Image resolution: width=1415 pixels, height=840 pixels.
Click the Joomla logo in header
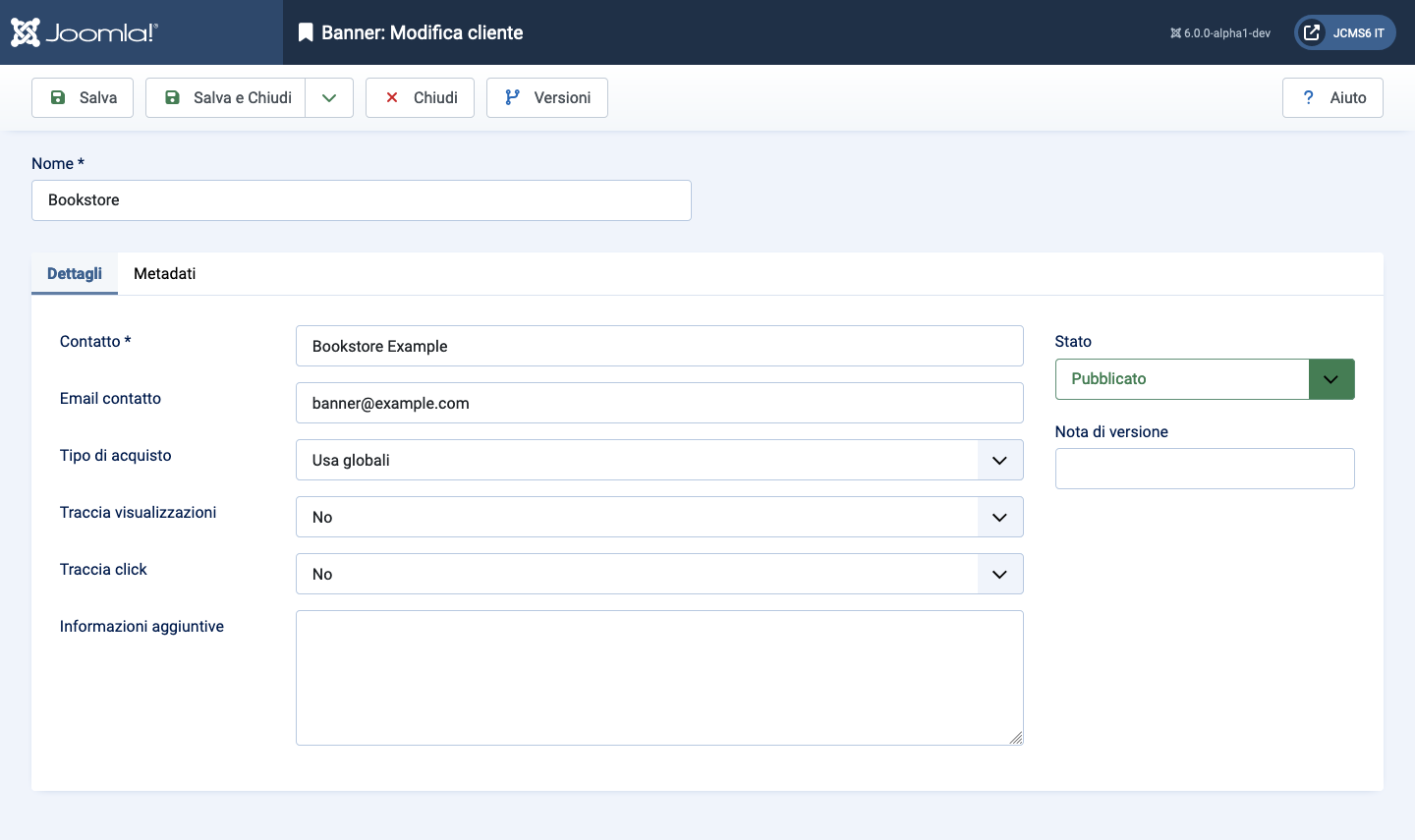click(x=85, y=32)
